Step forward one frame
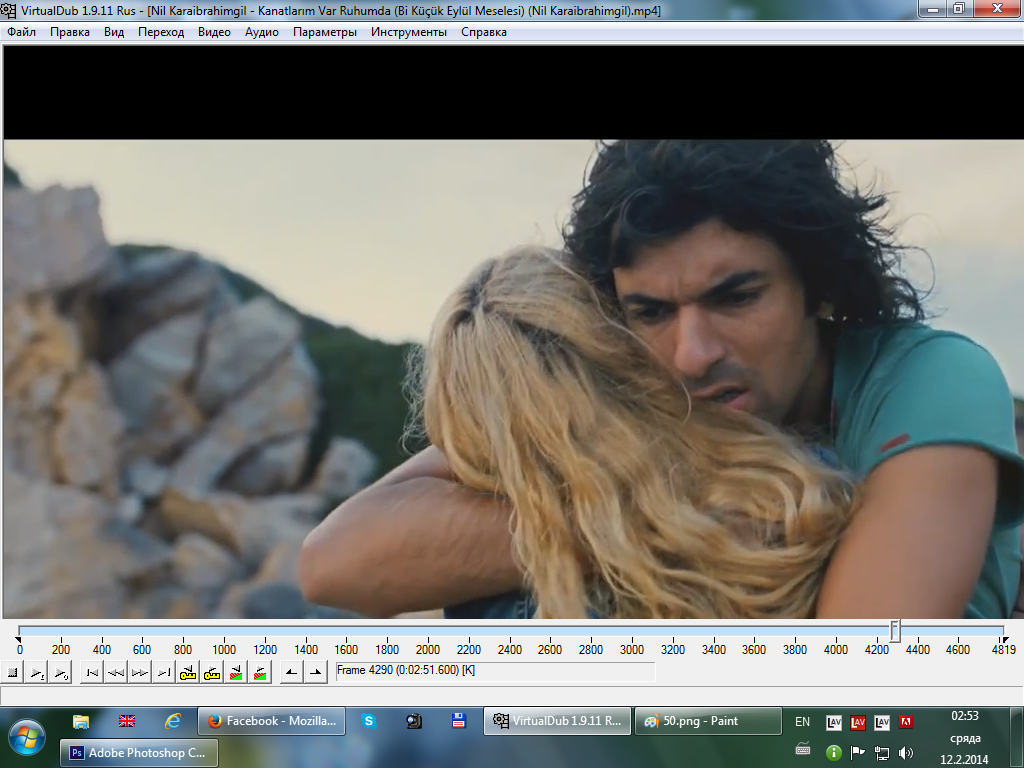Viewport: 1024px width, 768px height. point(140,673)
